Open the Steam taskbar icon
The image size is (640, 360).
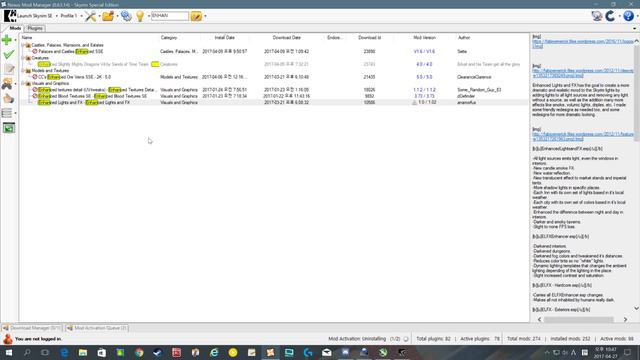tap(158, 352)
